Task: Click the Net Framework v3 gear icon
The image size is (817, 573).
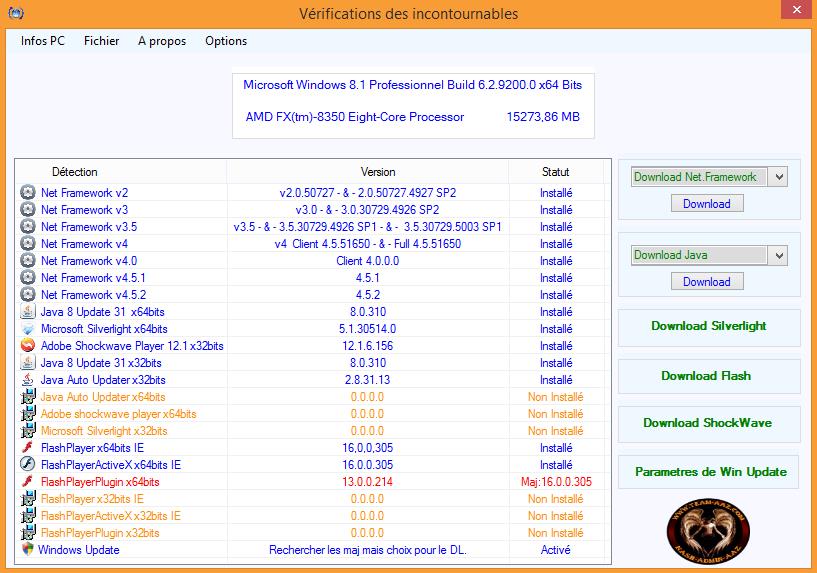Action: coord(28,209)
